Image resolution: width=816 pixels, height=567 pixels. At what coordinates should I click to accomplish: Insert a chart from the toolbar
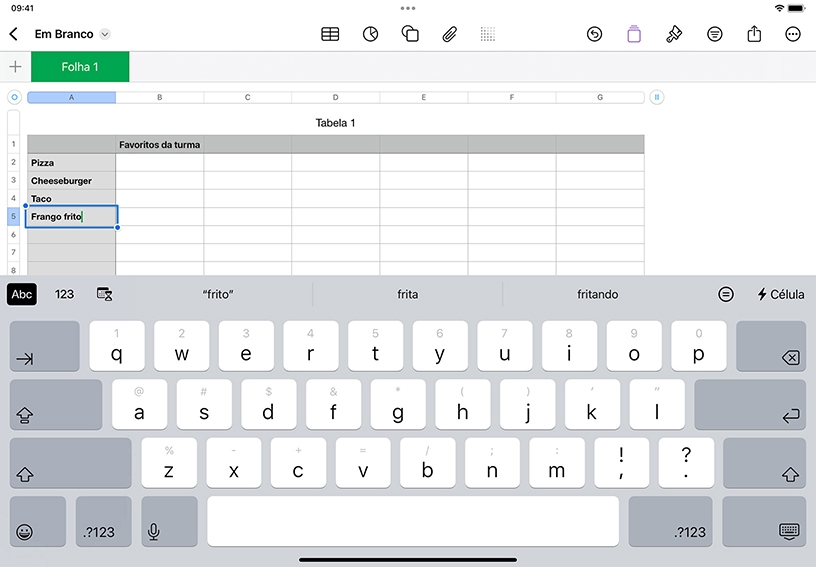pyautogui.click(x=370, y=34)
